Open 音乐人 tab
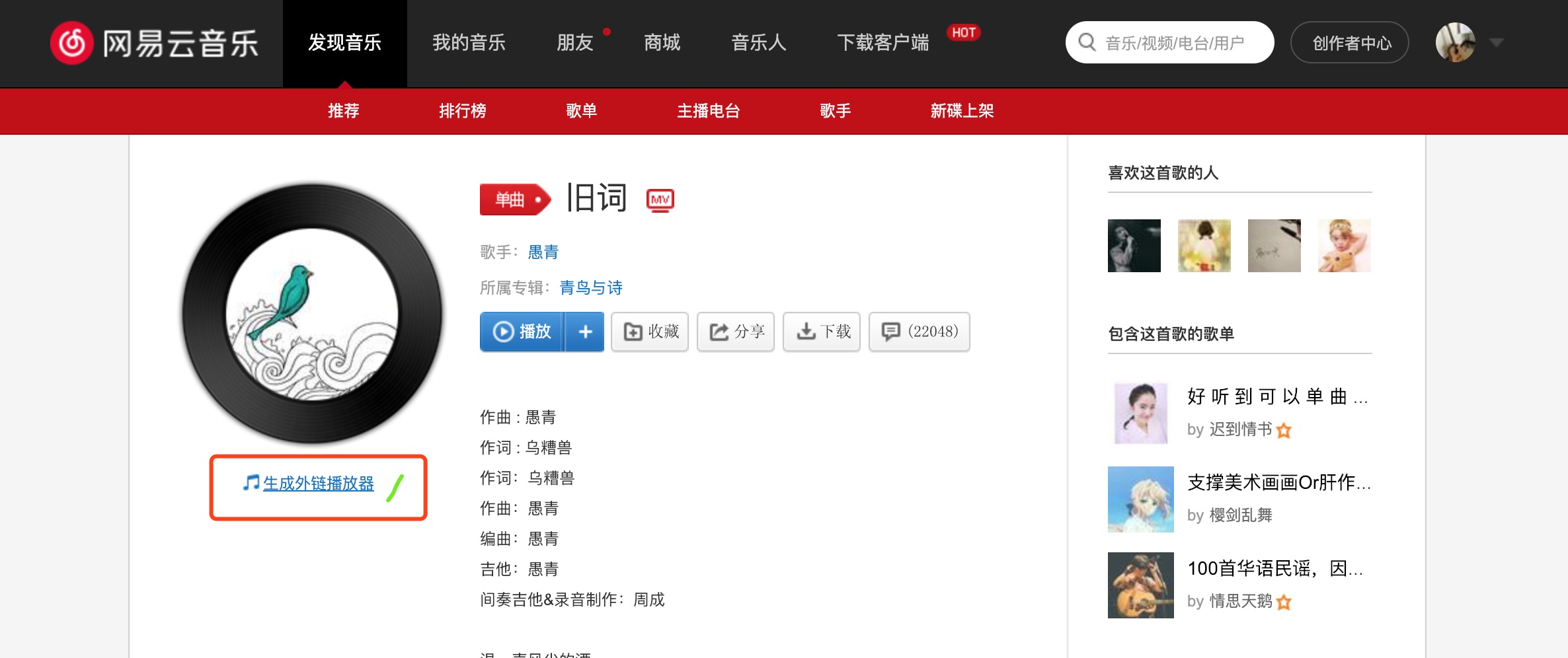 (759, 44)
